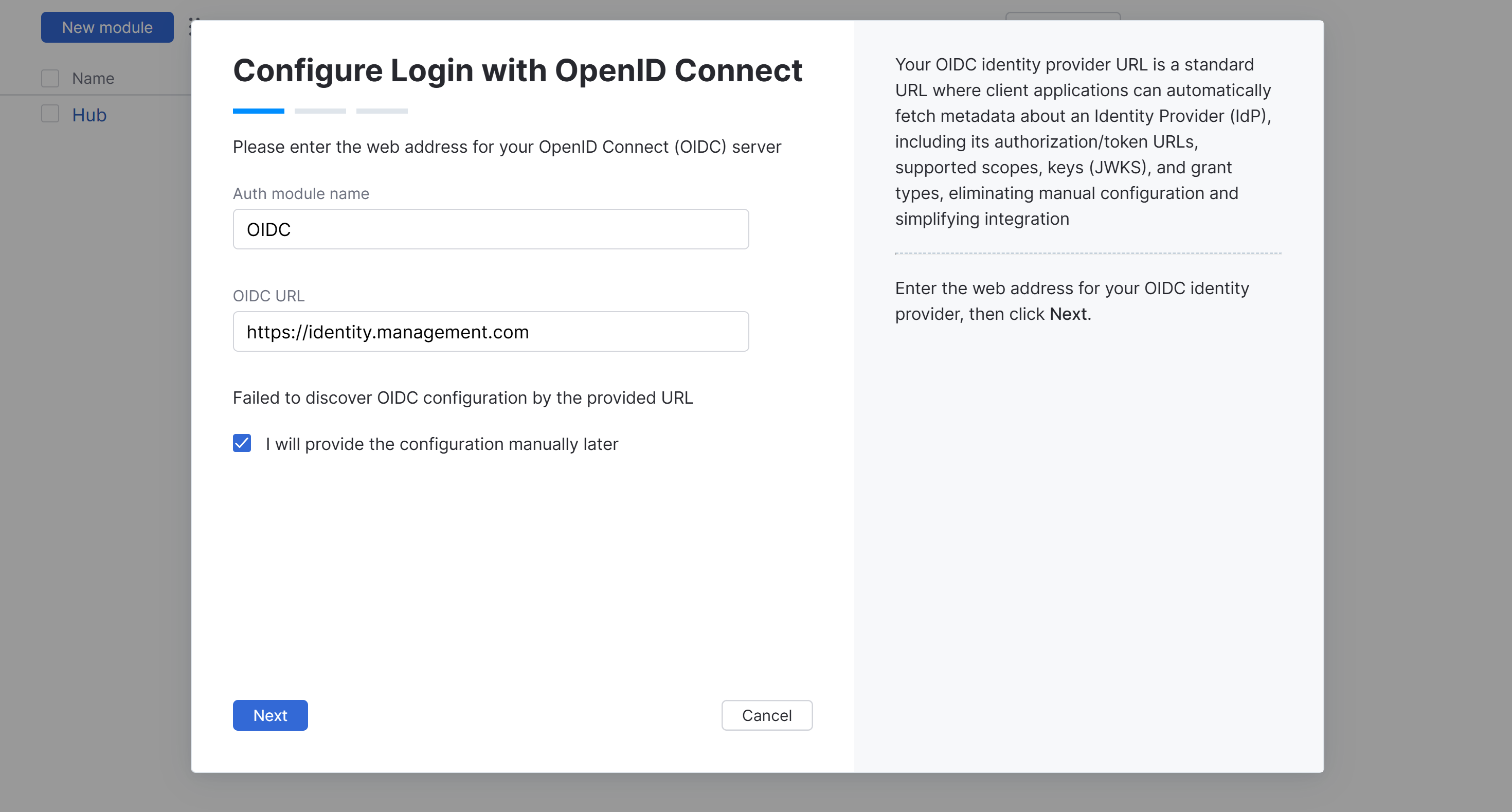Open the Hub module link

[x=89, y=115]
